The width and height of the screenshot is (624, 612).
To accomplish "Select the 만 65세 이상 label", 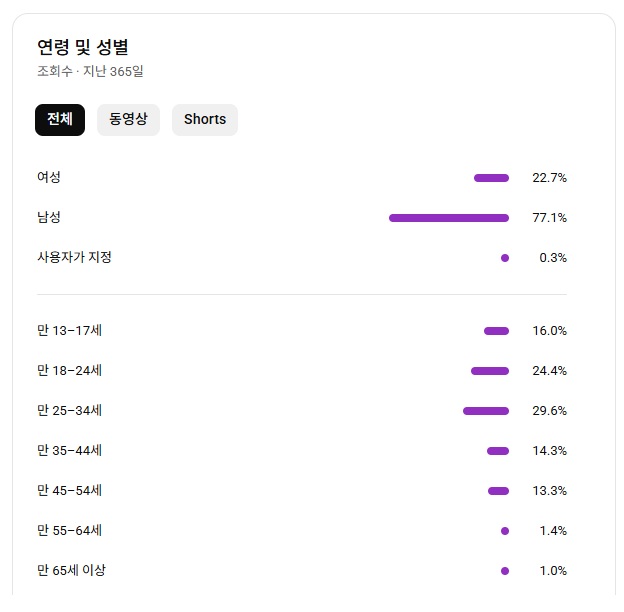I will pyautogui.click(x=71, y=571).
